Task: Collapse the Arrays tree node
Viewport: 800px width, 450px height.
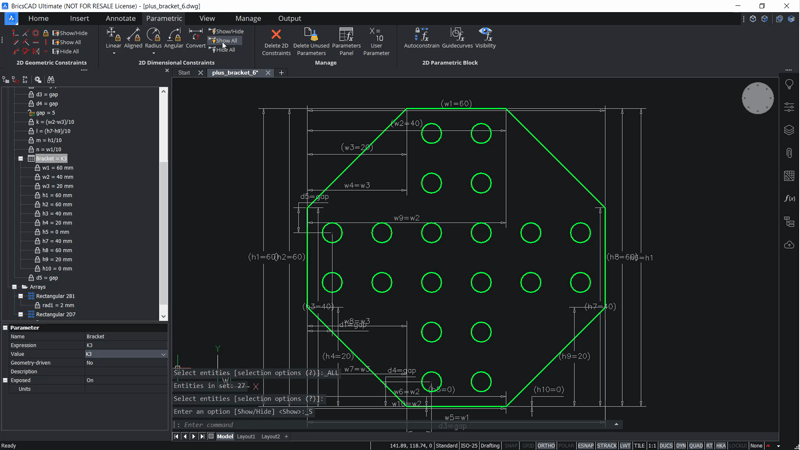Action: coord(15,287)
